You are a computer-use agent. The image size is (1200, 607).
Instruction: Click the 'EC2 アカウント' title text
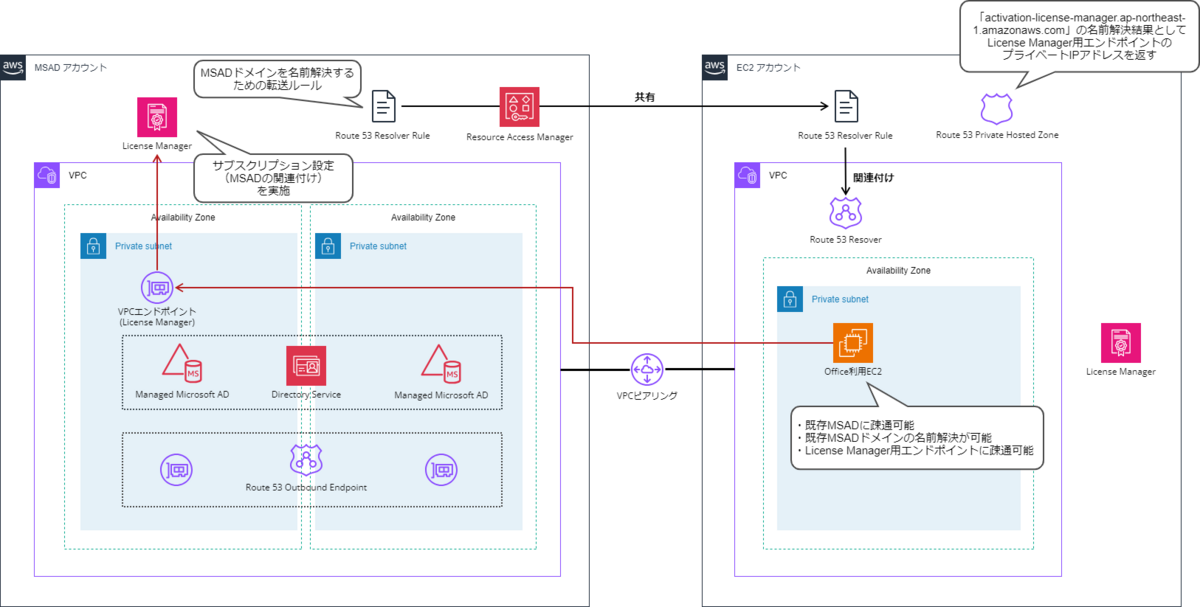coord(767,67)
